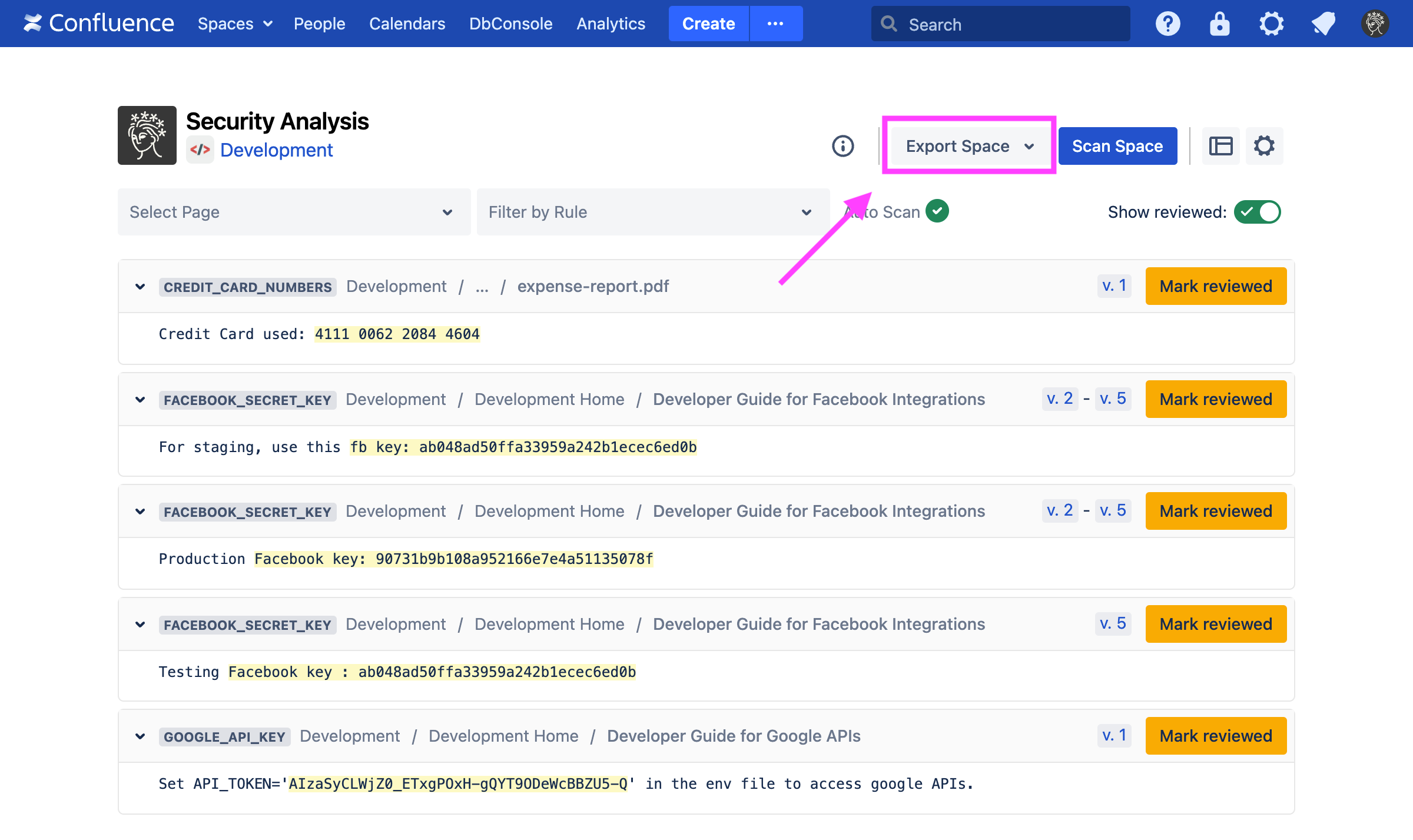Image resolution: width=1413 pixels, height=840 pixels.
Task: Click the user profile avatar
Action: click(x=1375, y=24)
